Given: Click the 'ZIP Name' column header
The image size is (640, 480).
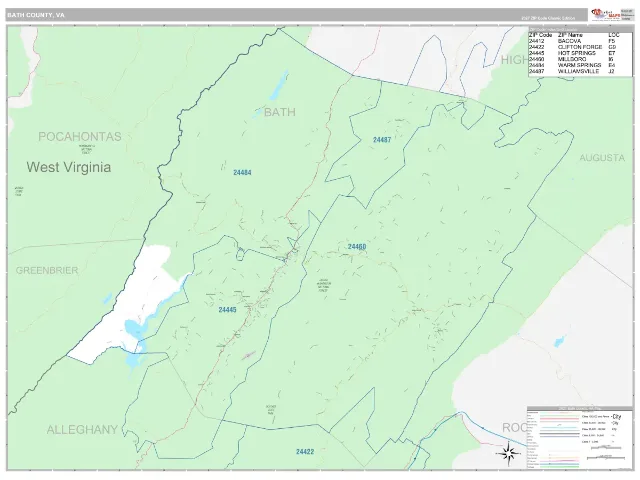Looking at the screenshot, I should coord(570,36).
